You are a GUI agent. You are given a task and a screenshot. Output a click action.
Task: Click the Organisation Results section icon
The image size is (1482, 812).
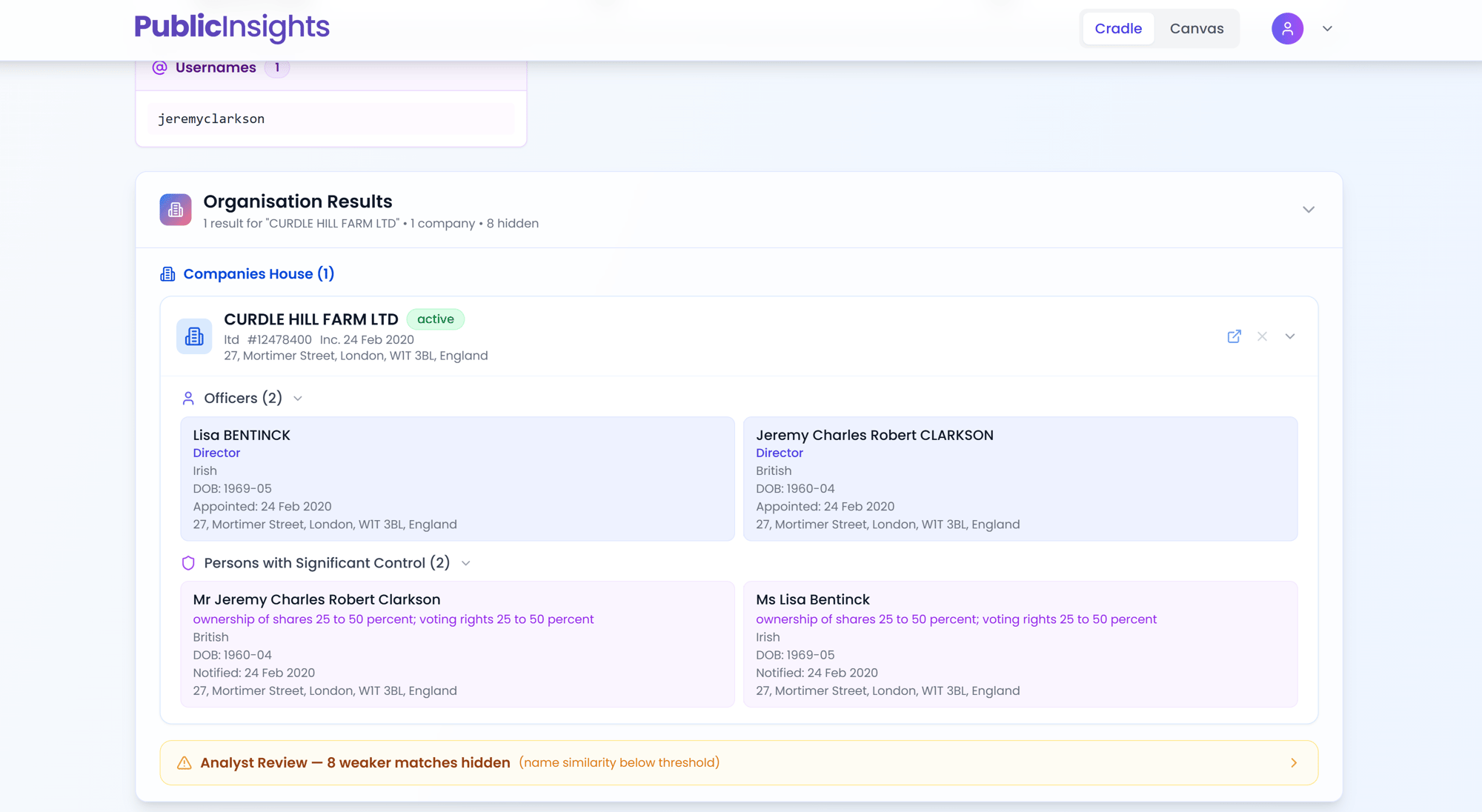pos(176,210)
